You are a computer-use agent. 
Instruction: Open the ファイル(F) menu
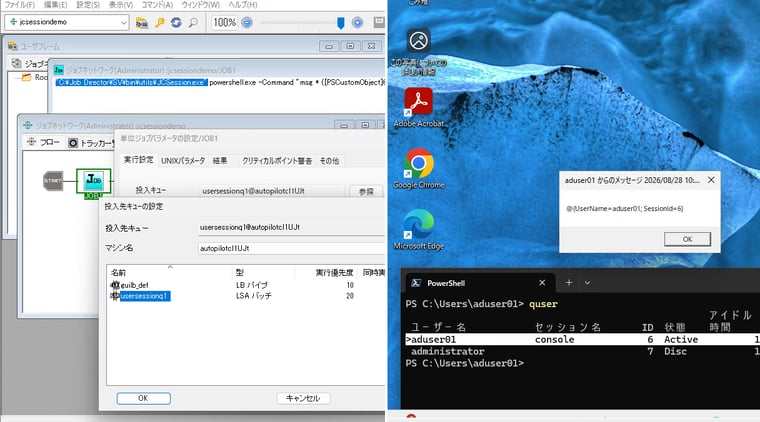[x=19, y=4]
